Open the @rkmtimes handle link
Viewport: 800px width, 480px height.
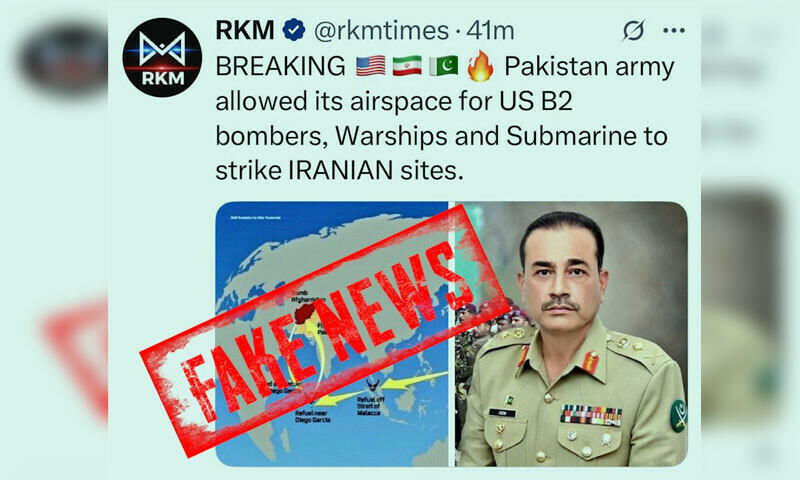[381, 31]
